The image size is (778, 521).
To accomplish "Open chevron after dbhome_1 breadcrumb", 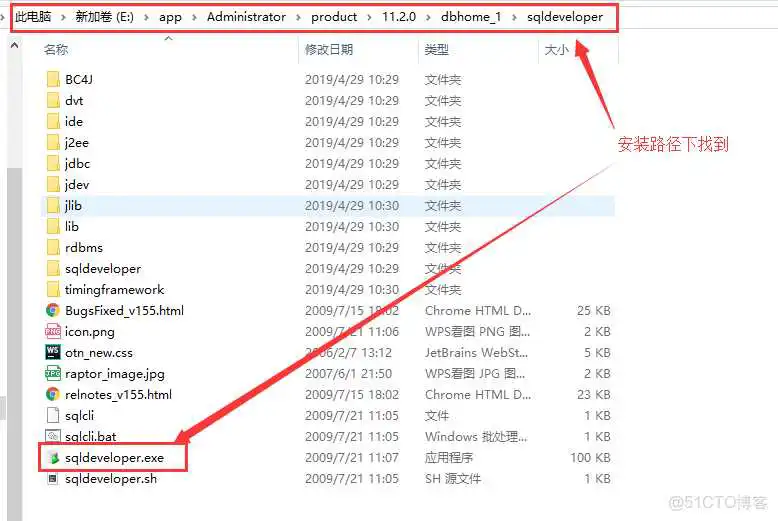I will pyautogui.click(x=514, y=17).
